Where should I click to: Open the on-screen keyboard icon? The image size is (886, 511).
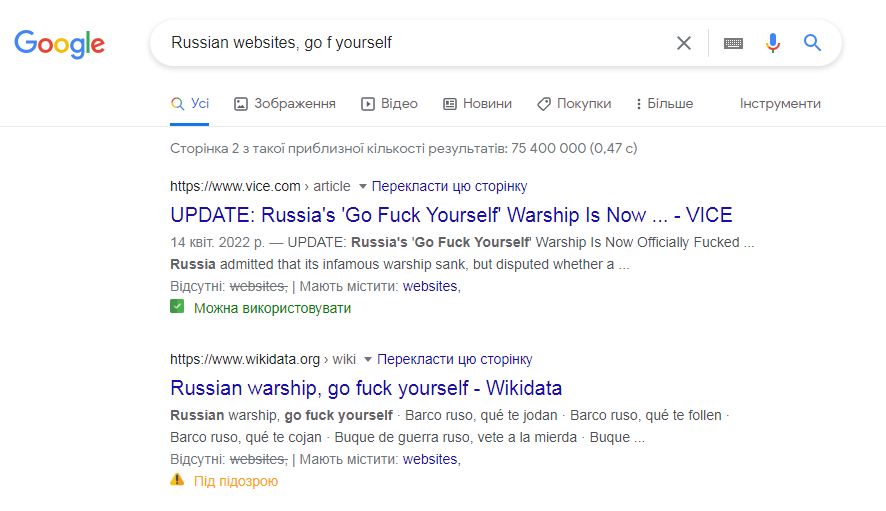click(x=733, y=43)
